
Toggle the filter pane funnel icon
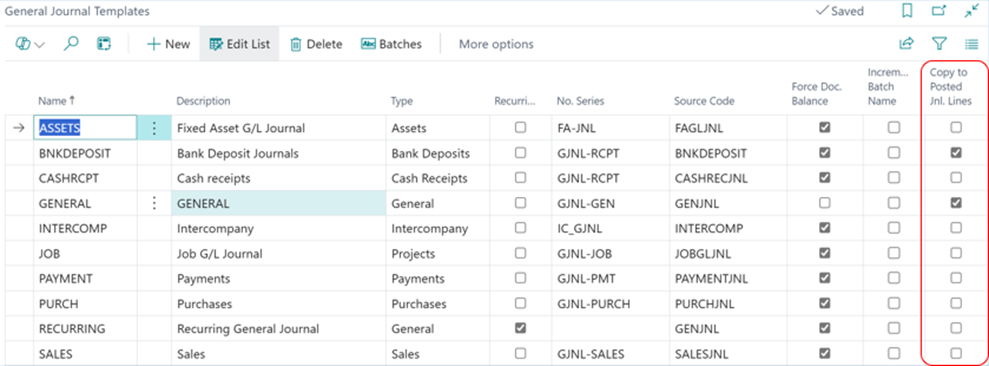[939, 44]
